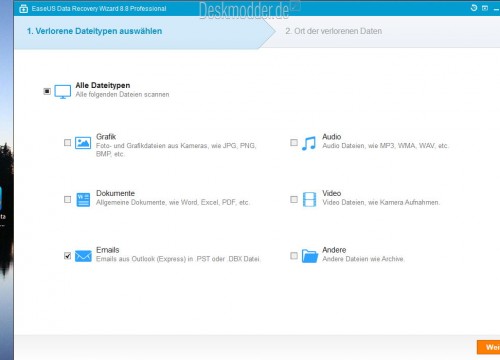Minimize the EaseUS window

[496, 8]
